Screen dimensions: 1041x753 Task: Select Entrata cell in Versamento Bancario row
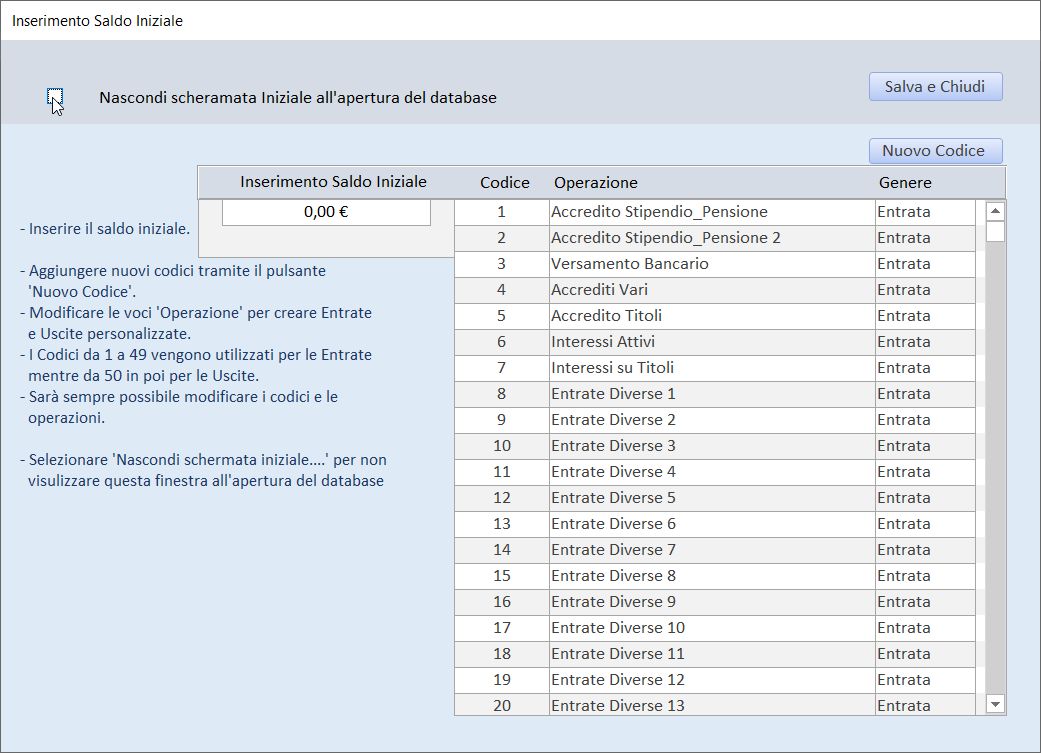tap(925, 264)
